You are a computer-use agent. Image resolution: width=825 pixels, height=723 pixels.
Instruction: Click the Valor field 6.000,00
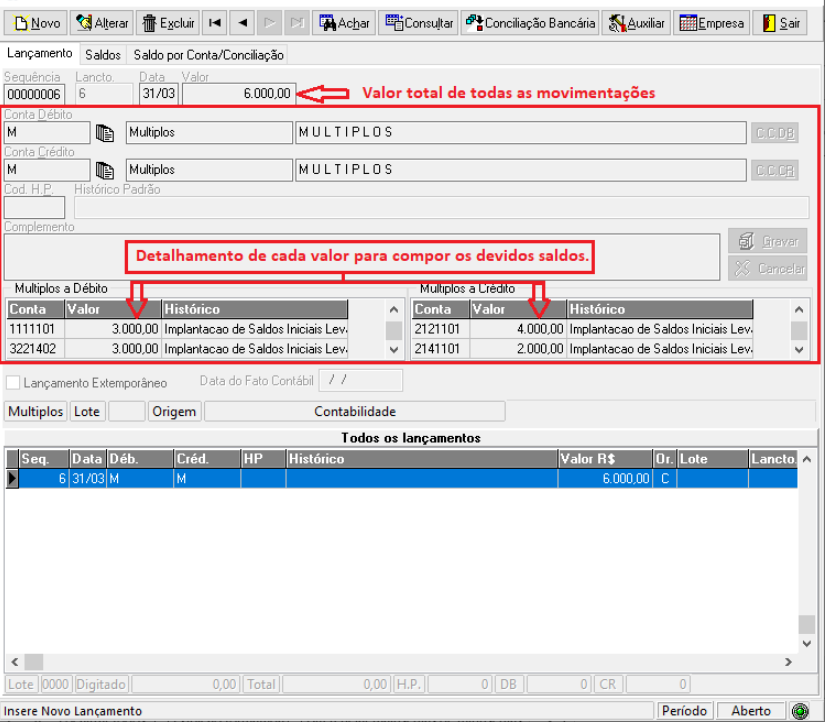tap(239, 94)
